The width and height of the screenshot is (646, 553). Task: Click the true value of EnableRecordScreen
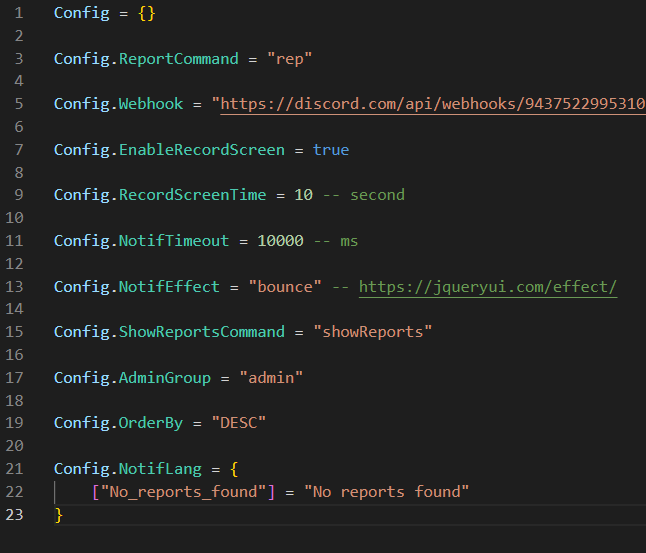[331, 150]
